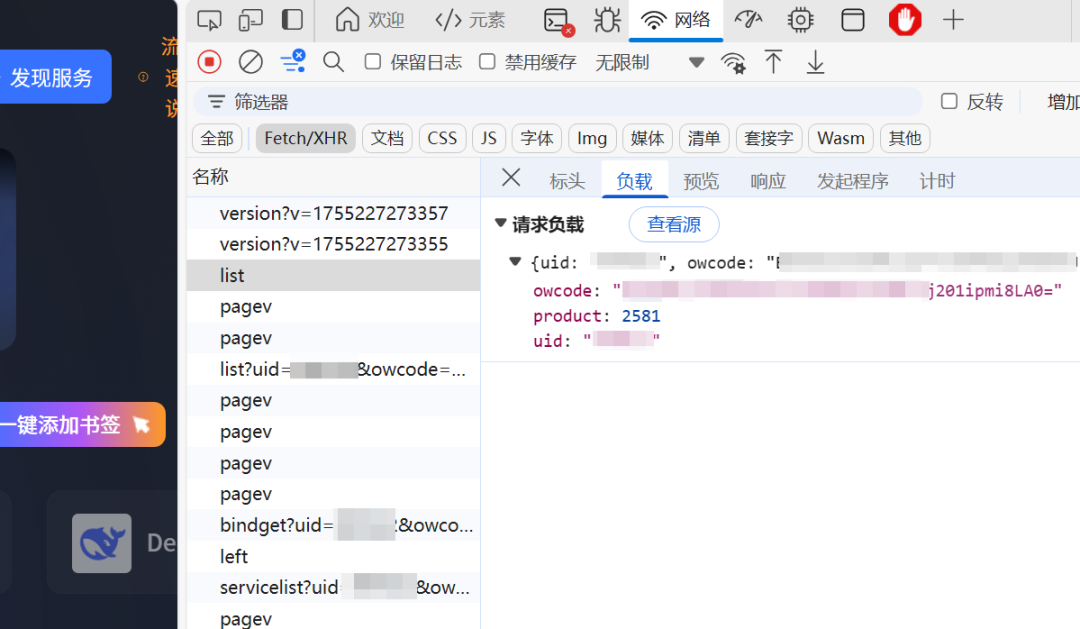The width and height of the screenshot is (1080, 629).
Task: Click the 发现服务 button on the page
Action: (55, 77)
